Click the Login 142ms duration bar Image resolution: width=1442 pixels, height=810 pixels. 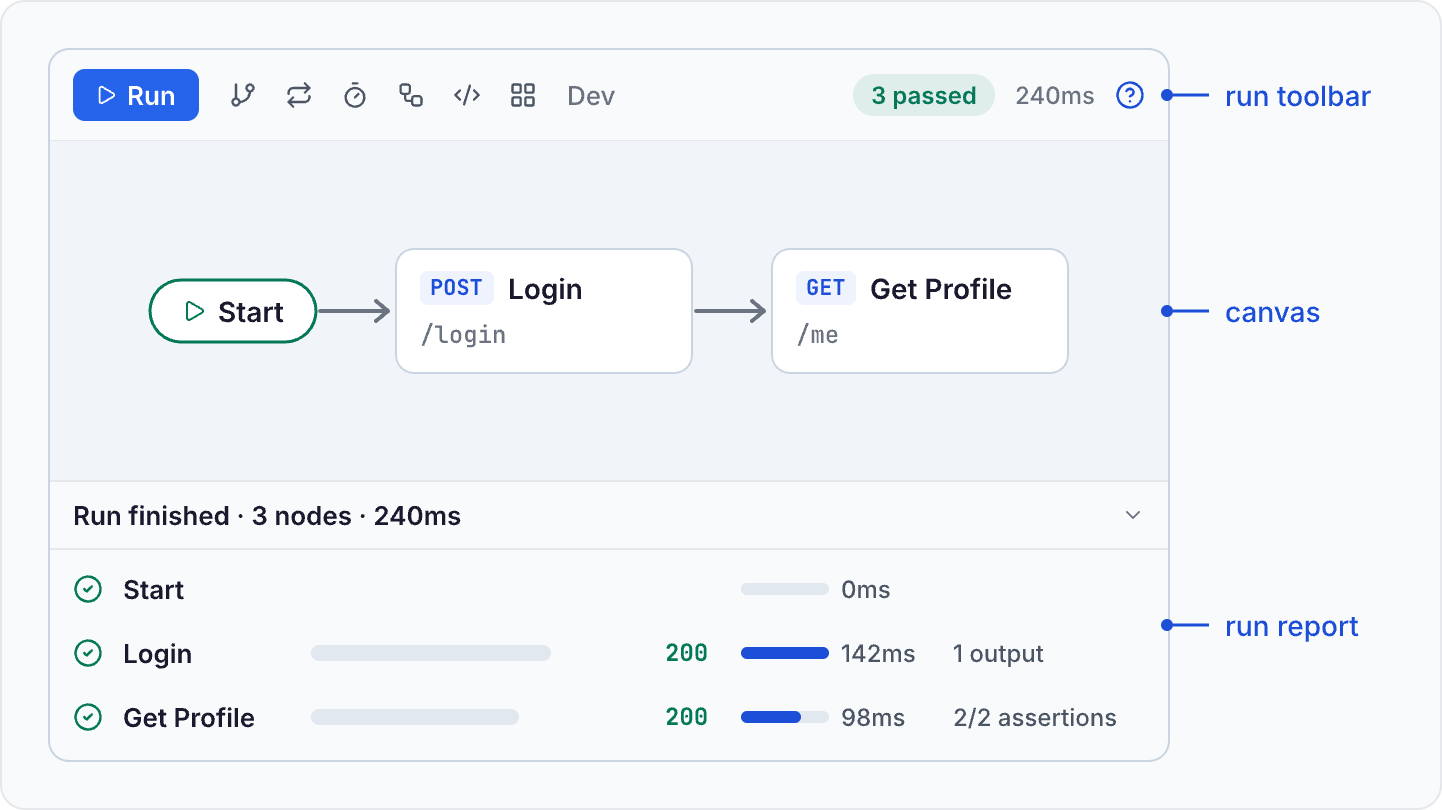tap(785, 653)
